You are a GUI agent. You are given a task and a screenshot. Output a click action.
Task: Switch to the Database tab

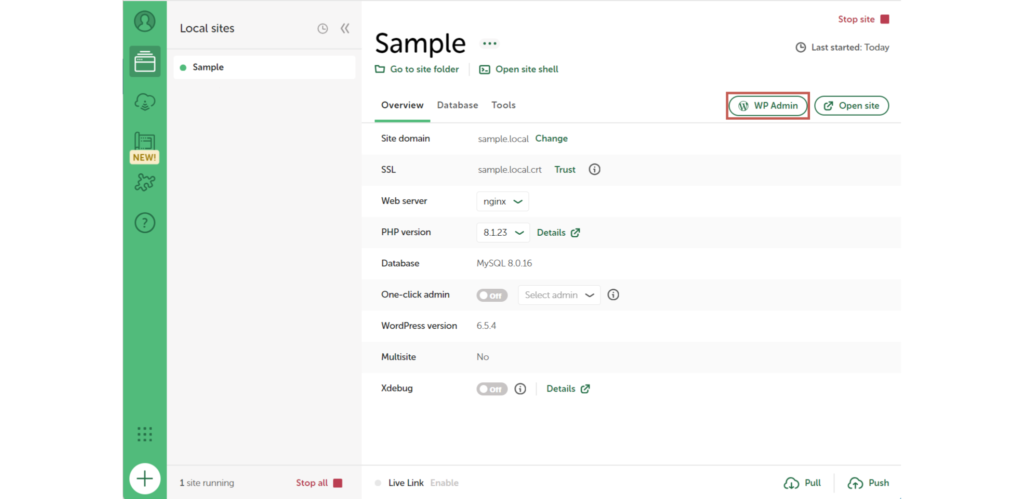point(457,105)
